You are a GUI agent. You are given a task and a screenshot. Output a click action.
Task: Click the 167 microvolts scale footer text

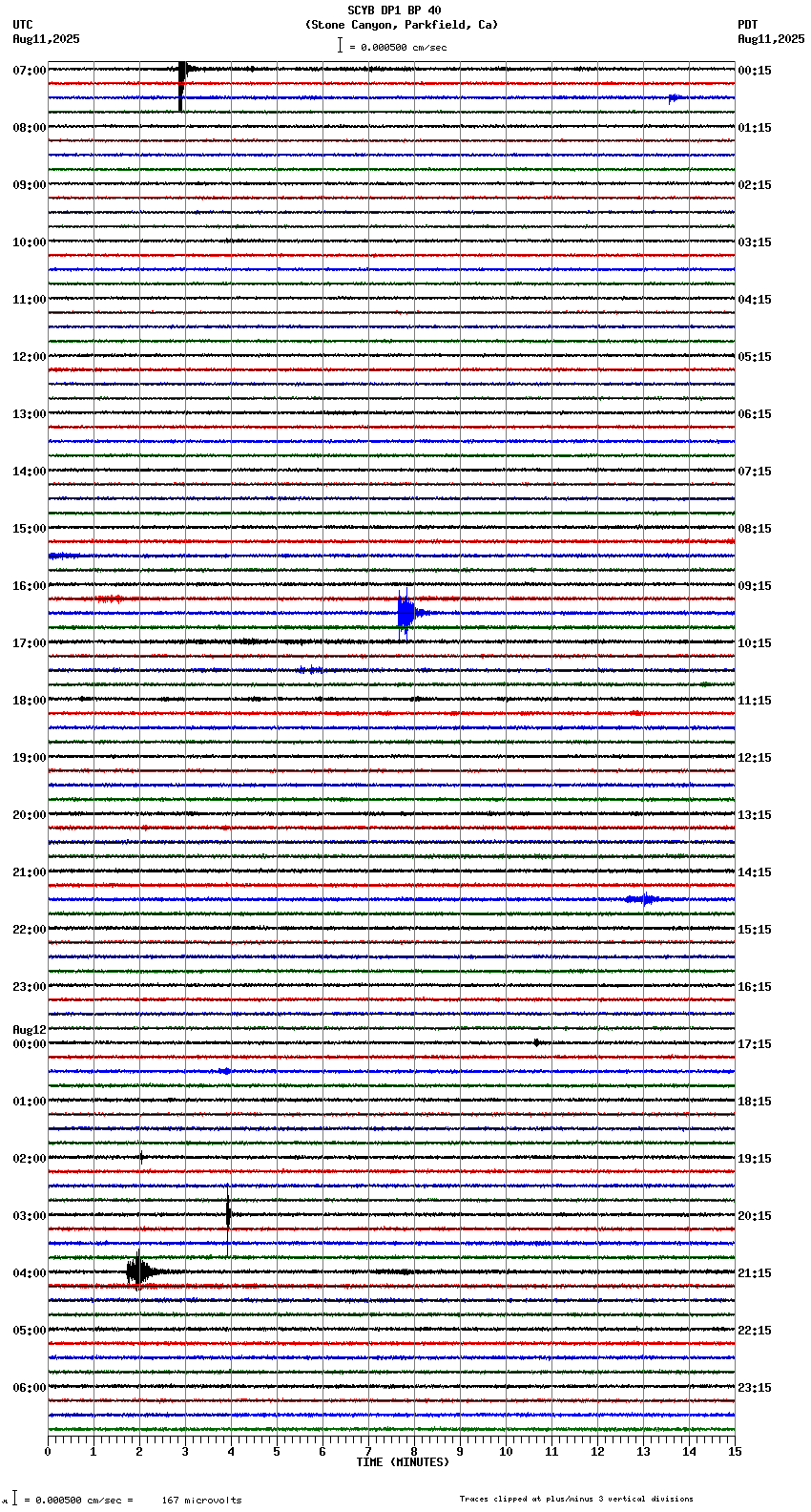201,1501
